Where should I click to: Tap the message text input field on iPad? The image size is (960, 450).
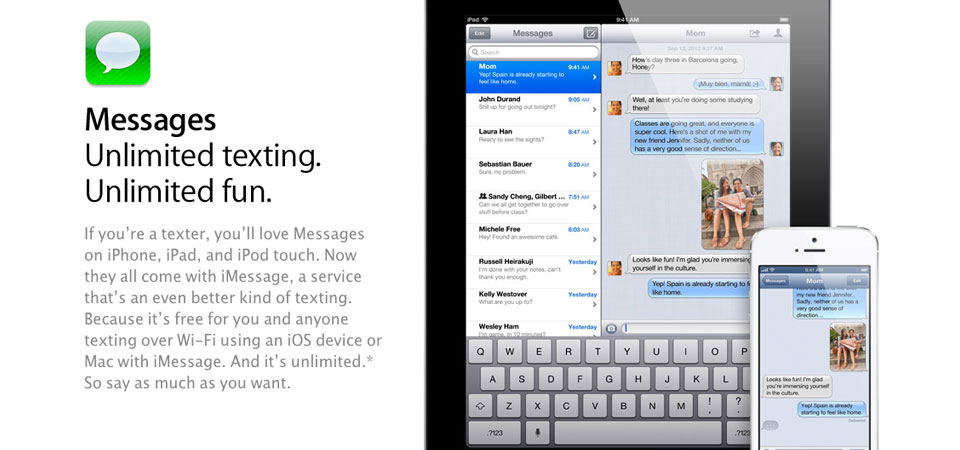tap(687, 329)
